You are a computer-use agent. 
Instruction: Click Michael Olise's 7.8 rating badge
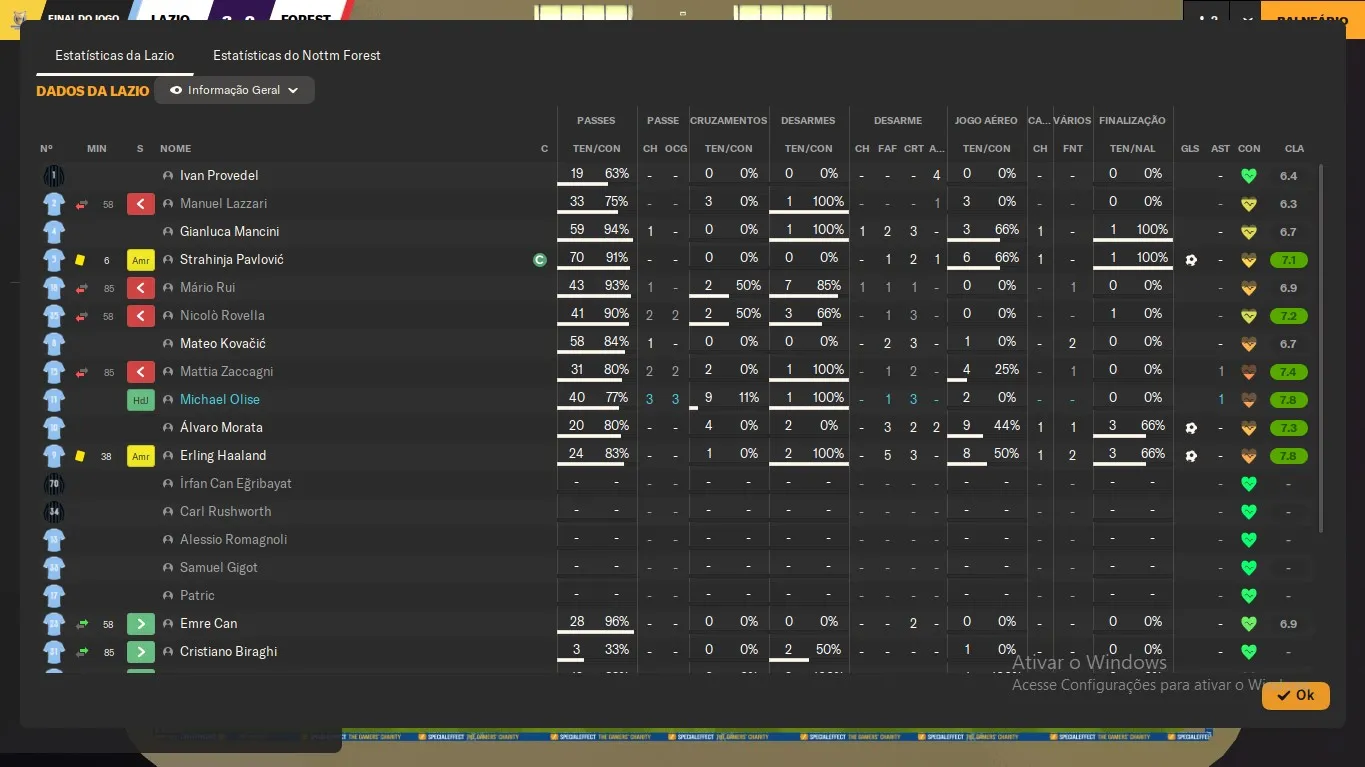click(1289, 400)
